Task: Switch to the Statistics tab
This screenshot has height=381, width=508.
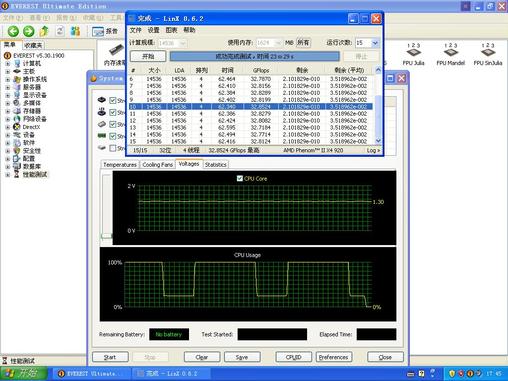Action: point(215,165)
